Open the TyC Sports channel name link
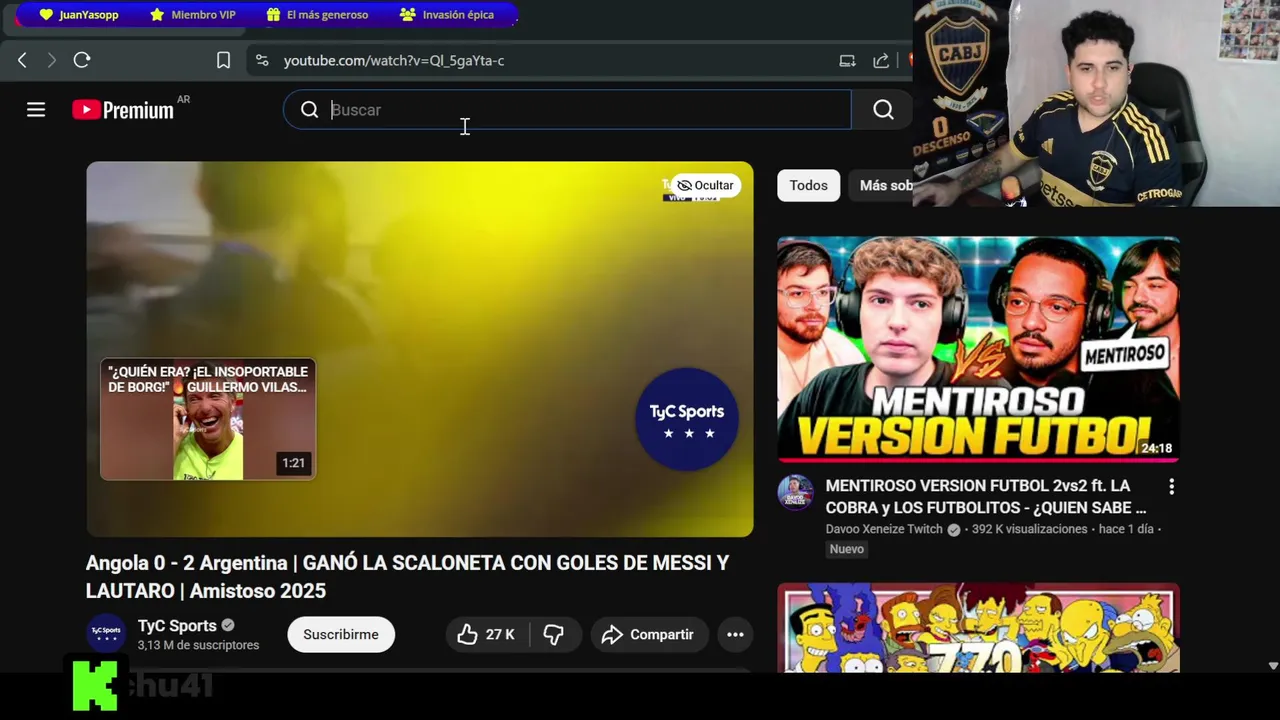 pyautogui.click(x=177, y=626)
